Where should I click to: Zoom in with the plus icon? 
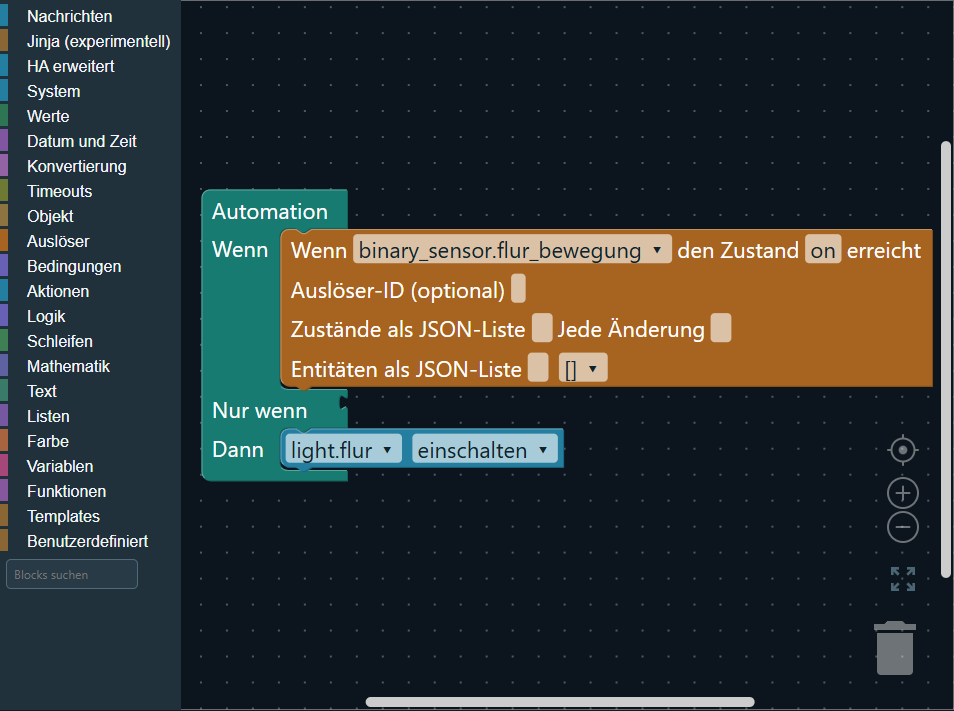tap(903, 493)
